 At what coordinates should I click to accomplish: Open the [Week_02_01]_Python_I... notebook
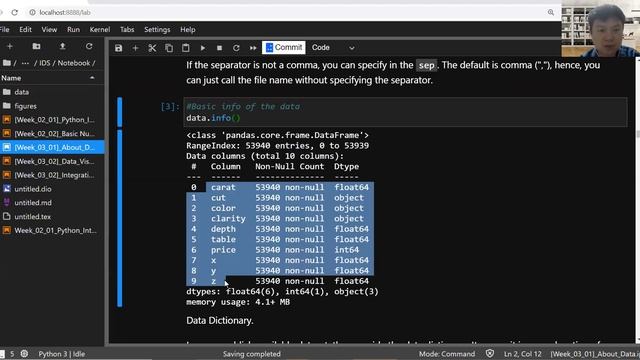pyautogui.click(x=52, y=120)
